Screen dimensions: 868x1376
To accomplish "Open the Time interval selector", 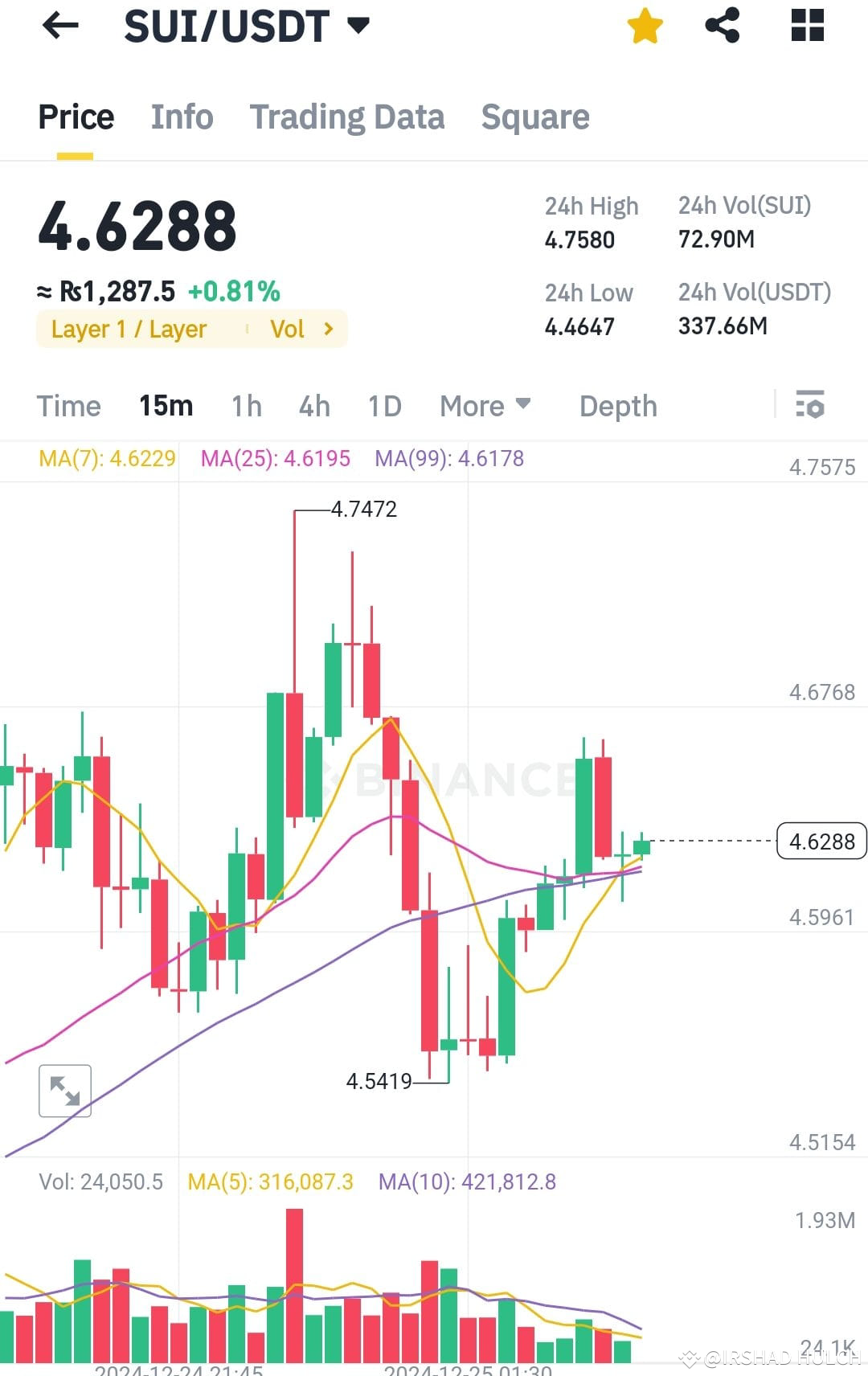I will [x=68, y=406].
